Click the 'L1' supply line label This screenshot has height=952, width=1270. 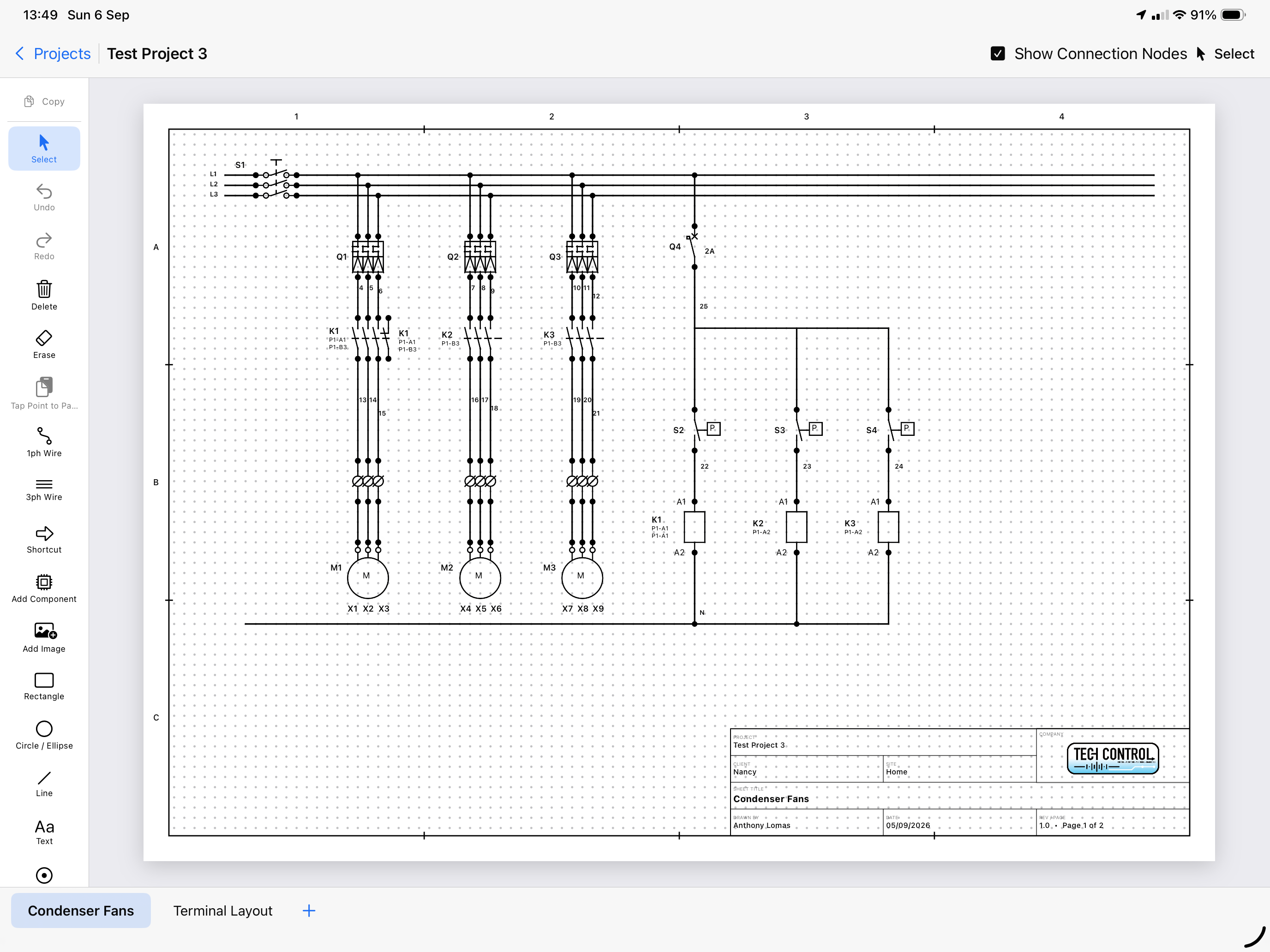pyautogui.click(x=214, y=174)
